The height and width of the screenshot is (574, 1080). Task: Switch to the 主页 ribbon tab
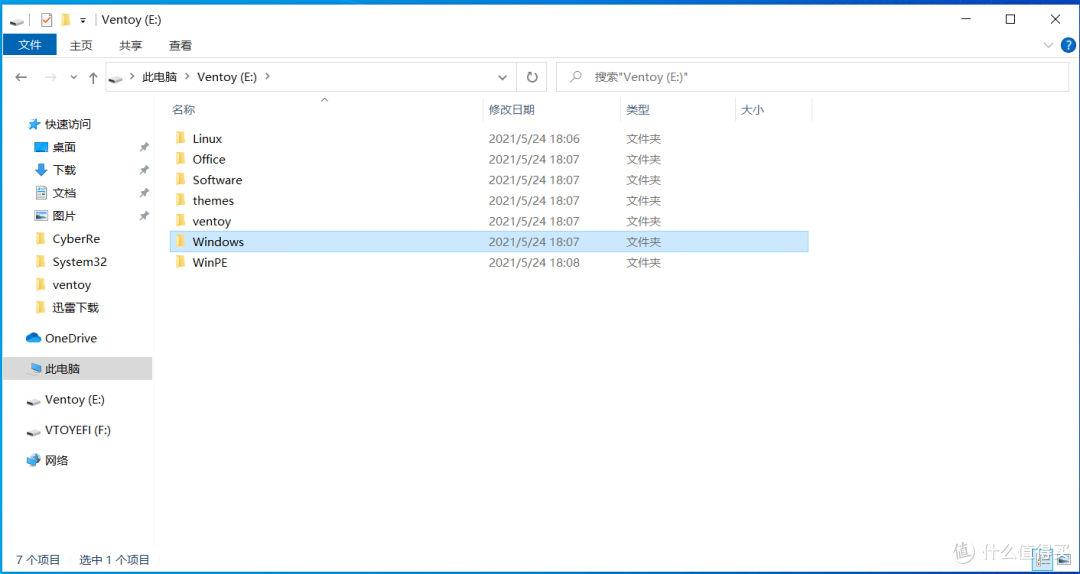click(x=81, y=45)
